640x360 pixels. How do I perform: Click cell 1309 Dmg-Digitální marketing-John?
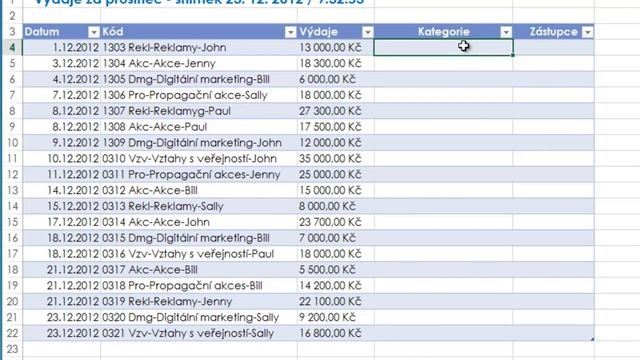[199, 142]
